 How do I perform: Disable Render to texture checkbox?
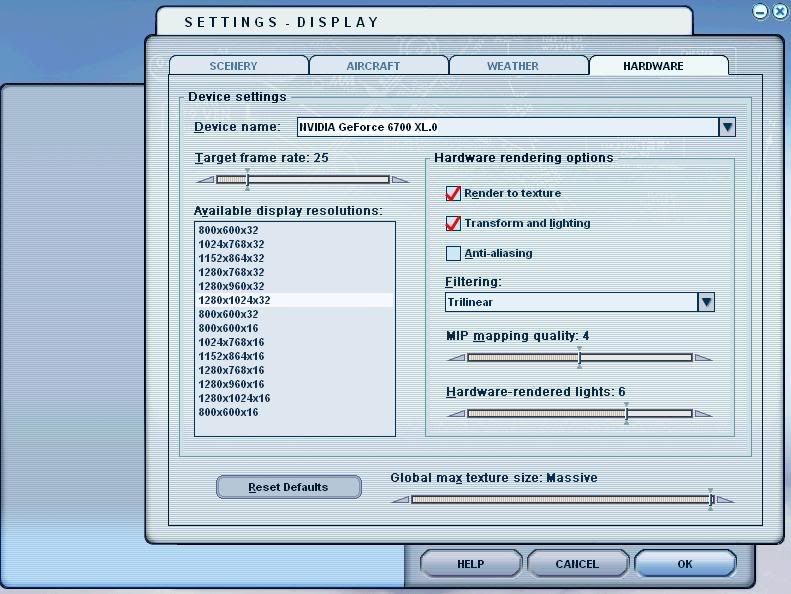pyautogui.click(x=453, y=193)
